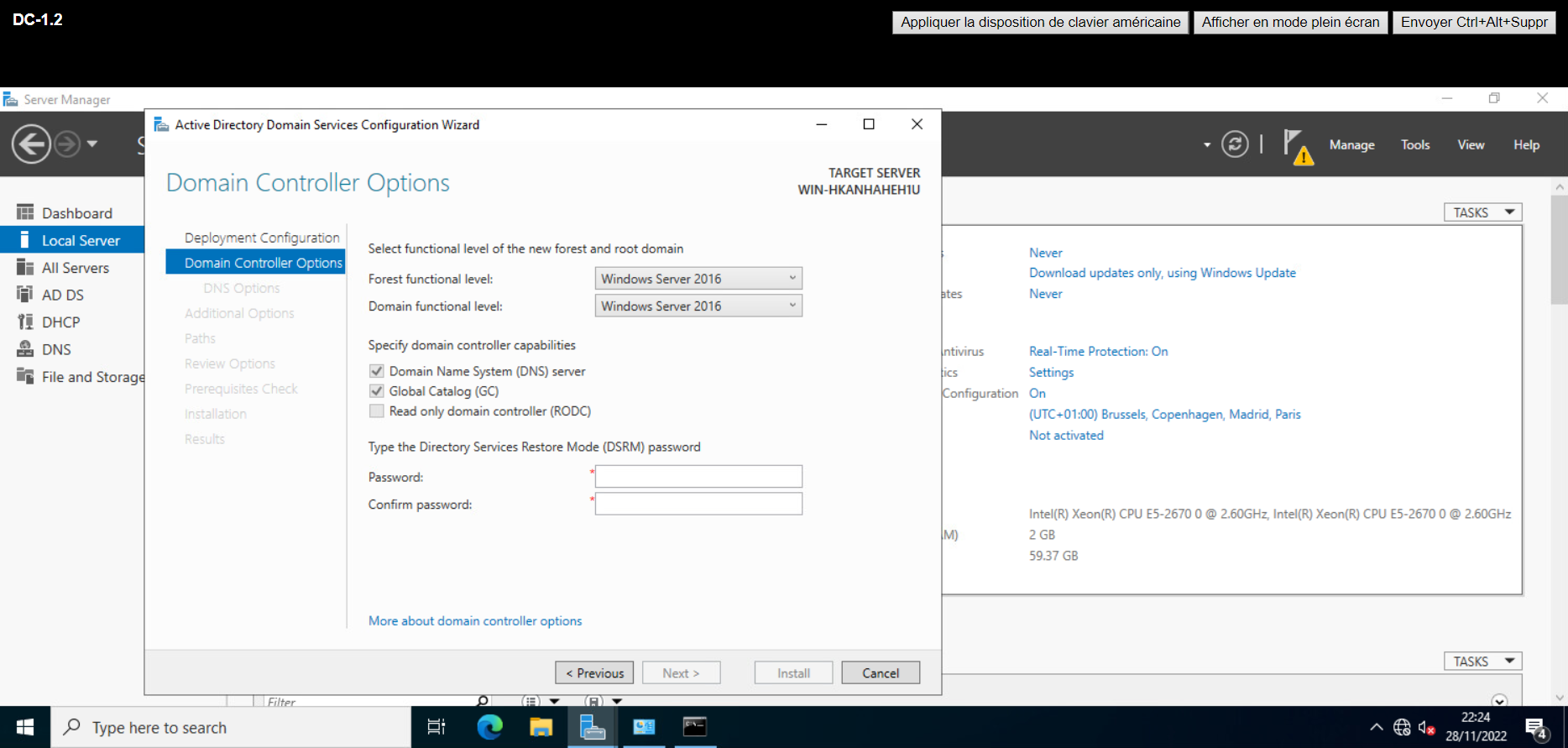This screenshot has width=1568, height=748.
Task: Click the Cancel button in wizard
Action: pos(881,673)
